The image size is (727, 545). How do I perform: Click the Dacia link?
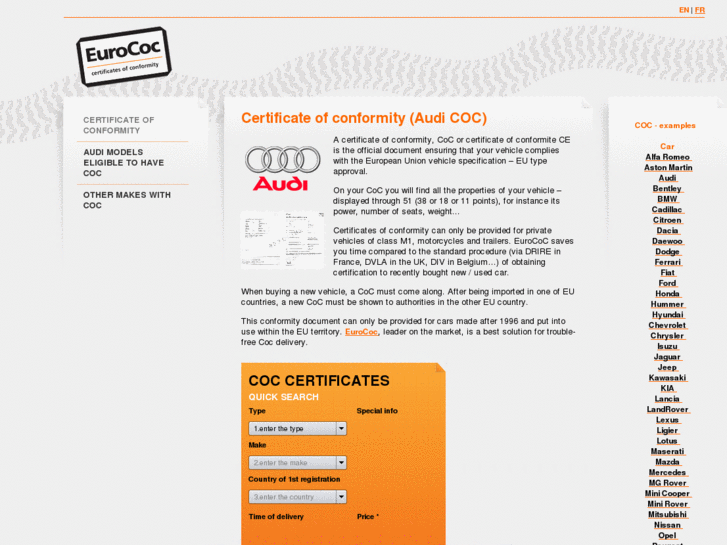pos(668,231)
